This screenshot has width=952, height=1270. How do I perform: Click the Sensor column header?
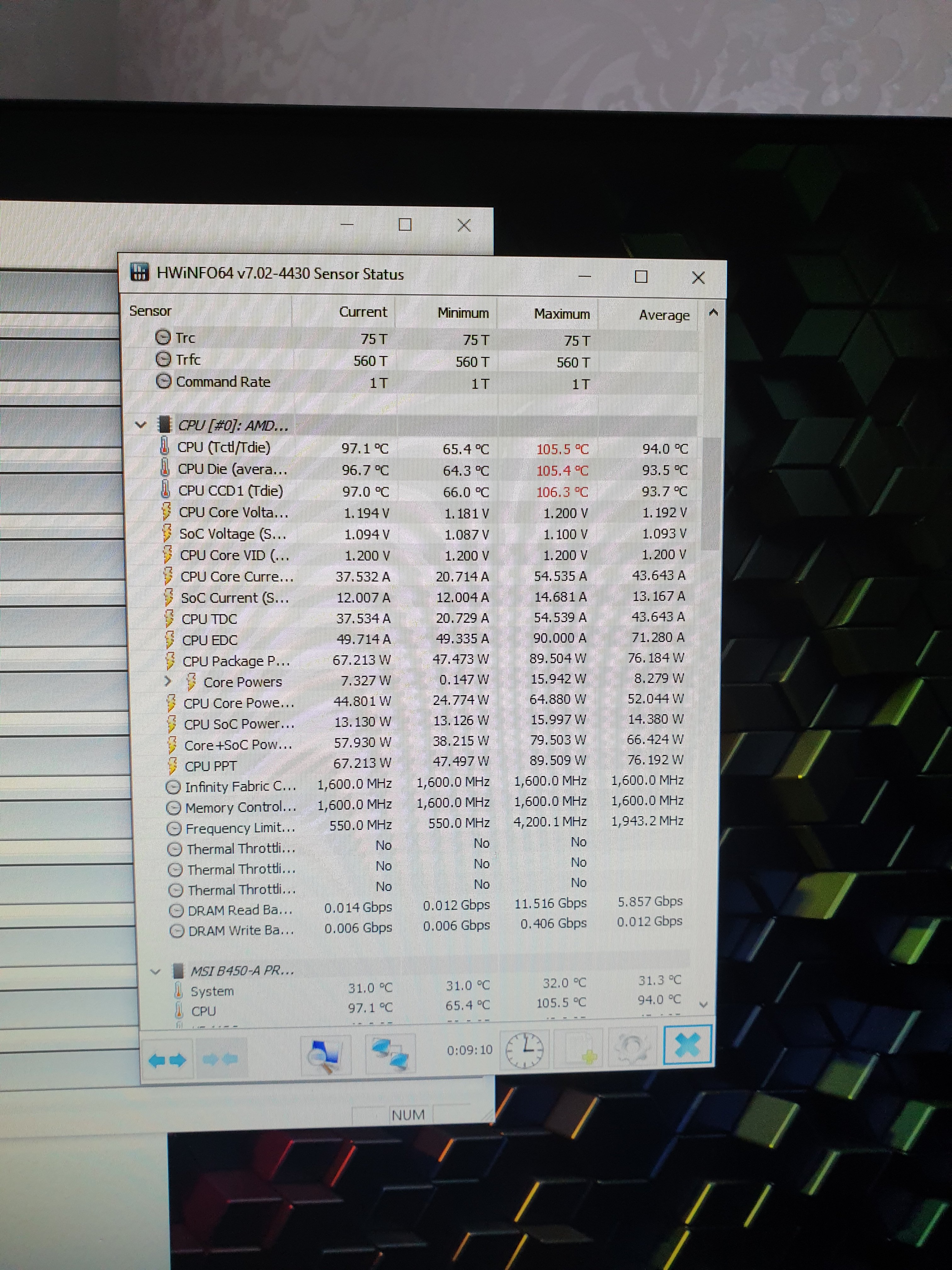tap(150, 311)
